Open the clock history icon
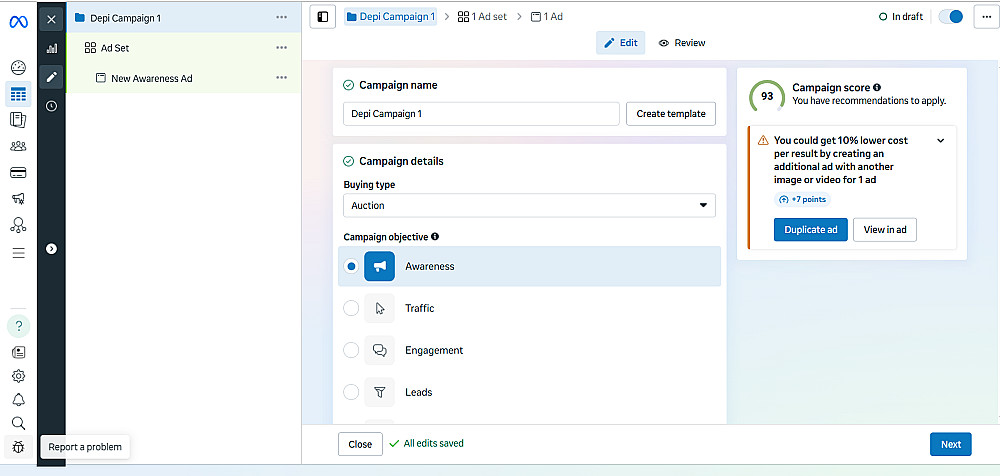 tap(51, 106)
